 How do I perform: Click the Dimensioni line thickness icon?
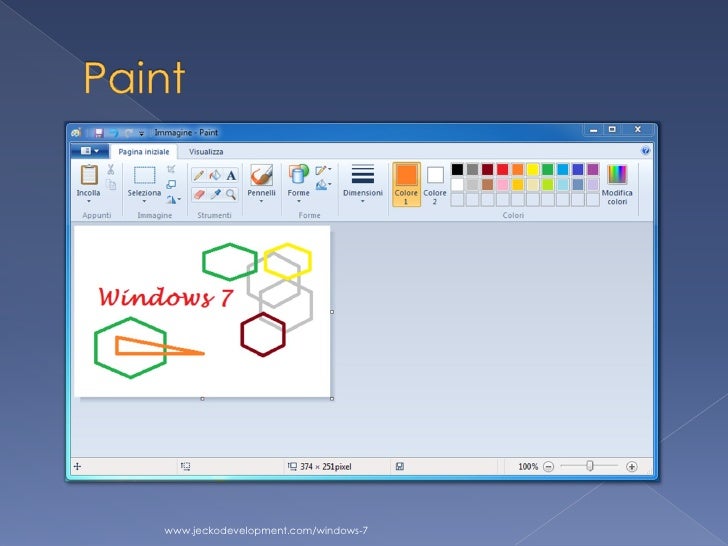363,175
